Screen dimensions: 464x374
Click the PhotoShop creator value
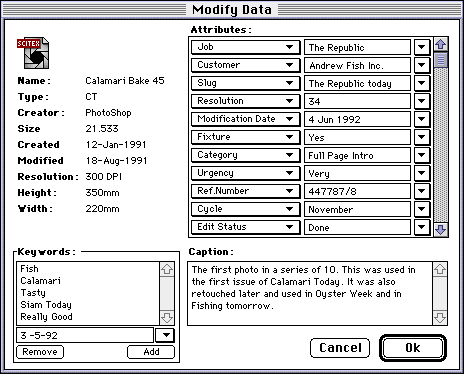point(108,113)
